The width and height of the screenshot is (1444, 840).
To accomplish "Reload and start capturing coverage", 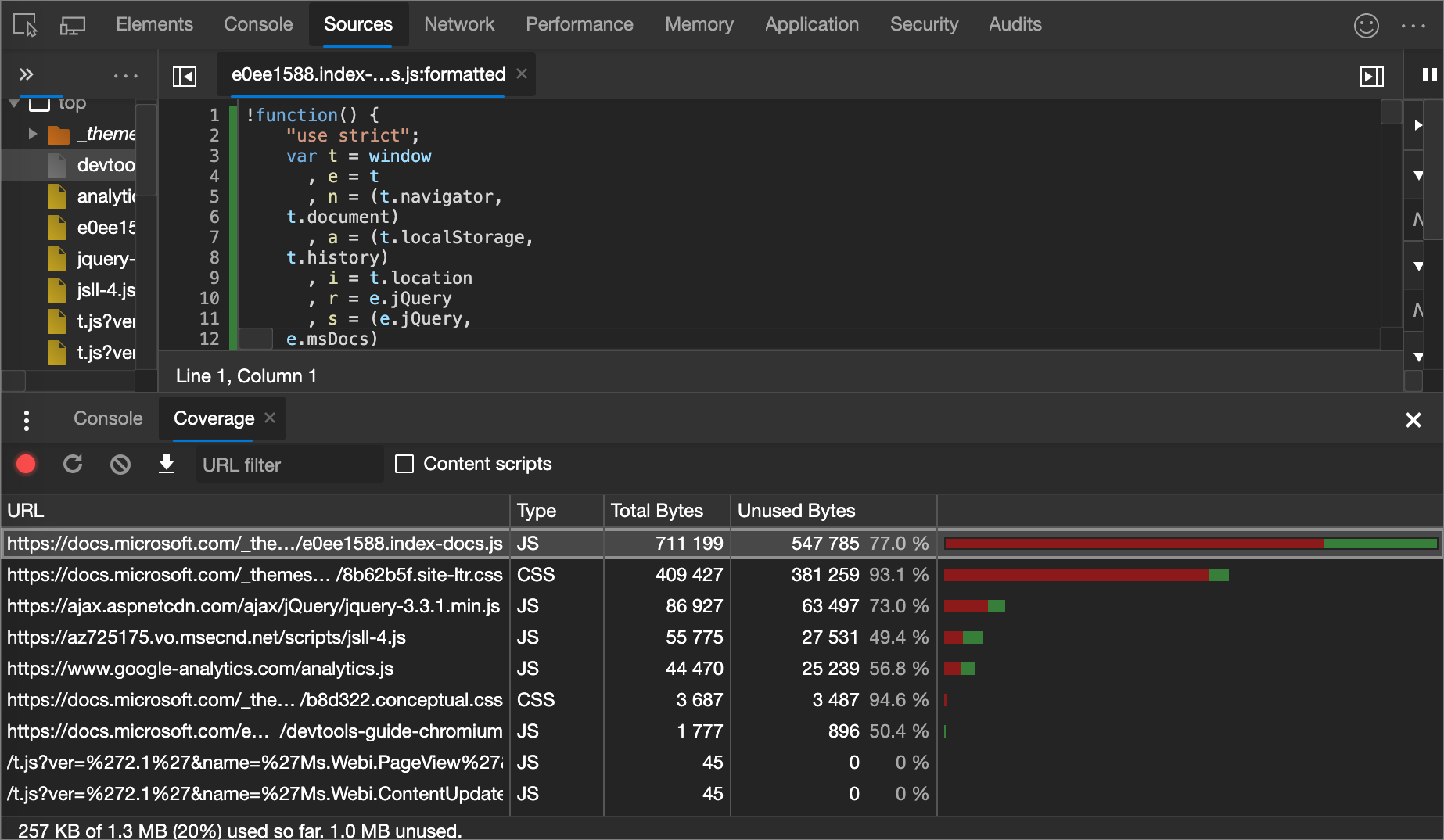I will click(x=73, y=465).
